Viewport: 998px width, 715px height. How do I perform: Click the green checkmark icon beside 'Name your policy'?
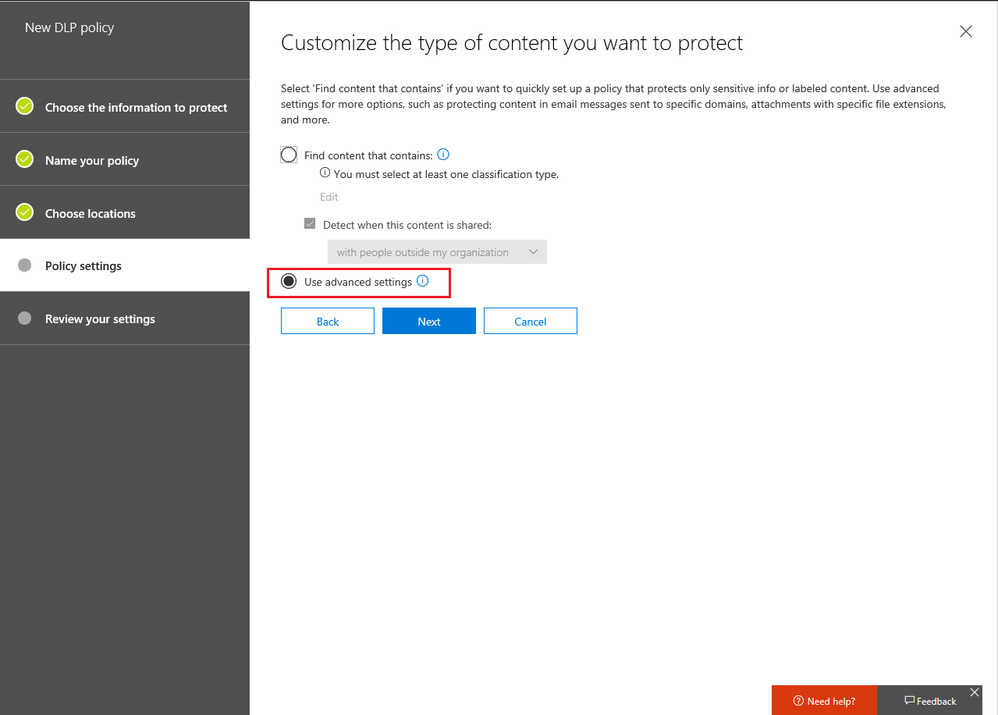pos(25,159)
